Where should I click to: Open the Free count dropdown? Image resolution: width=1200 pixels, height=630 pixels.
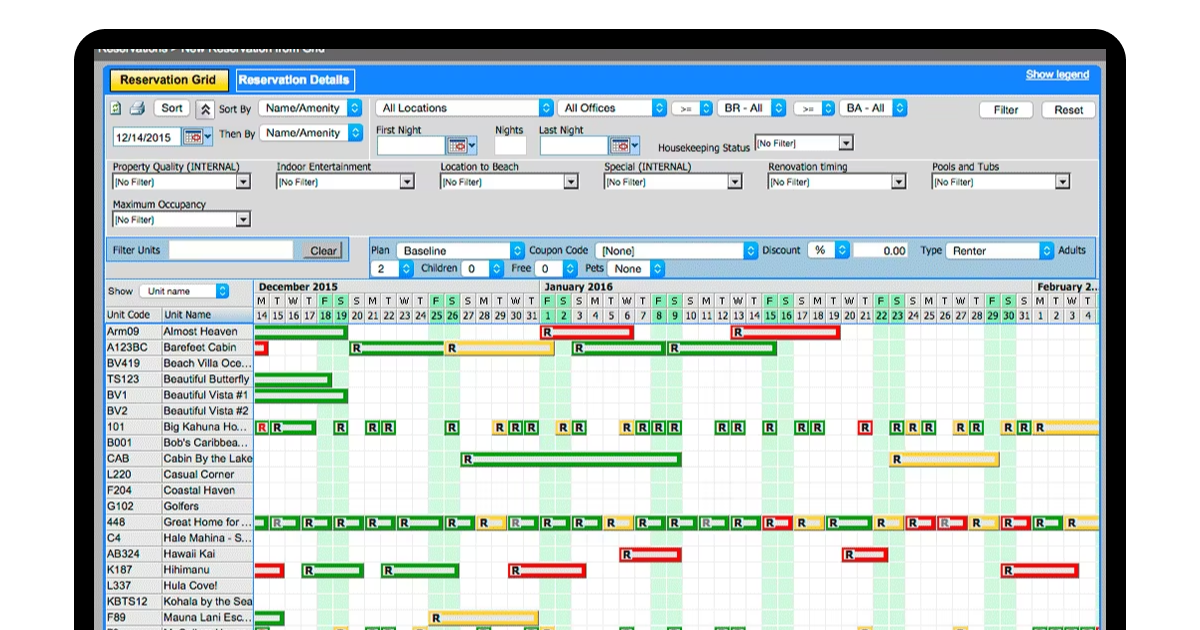[556, 269]
